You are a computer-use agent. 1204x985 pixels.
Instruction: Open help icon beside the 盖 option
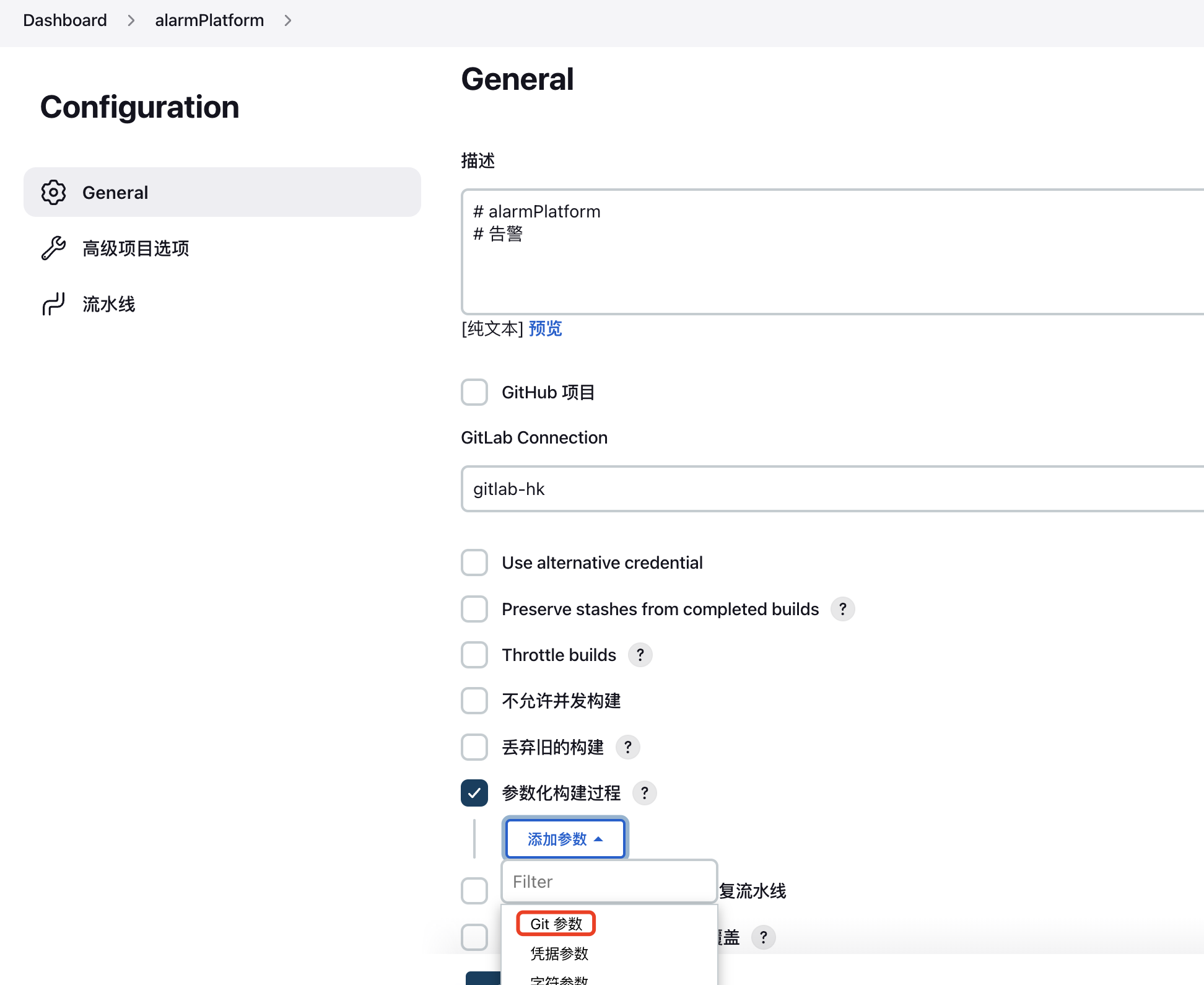coord(764,937)
